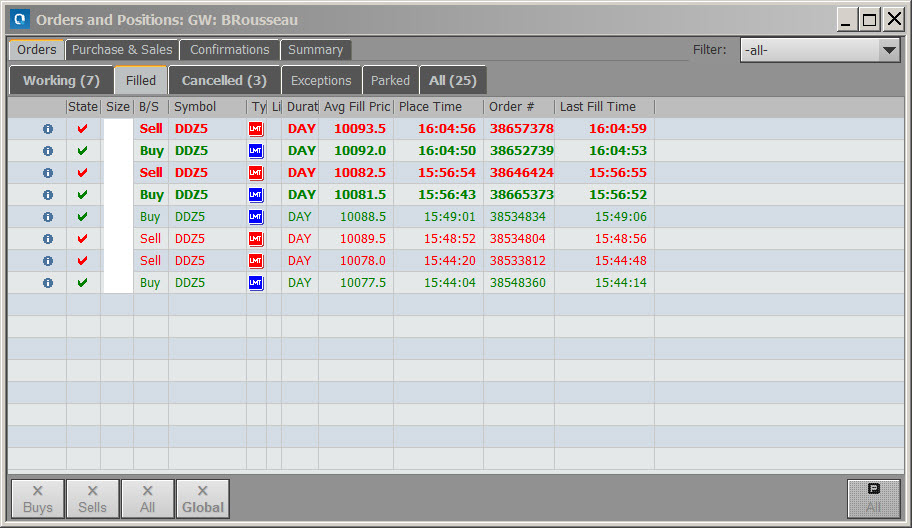Image resolution: width=912 pixels, height=528 pixels.
Task: Show Working (7) orders
Action: (x=61, y=80)
